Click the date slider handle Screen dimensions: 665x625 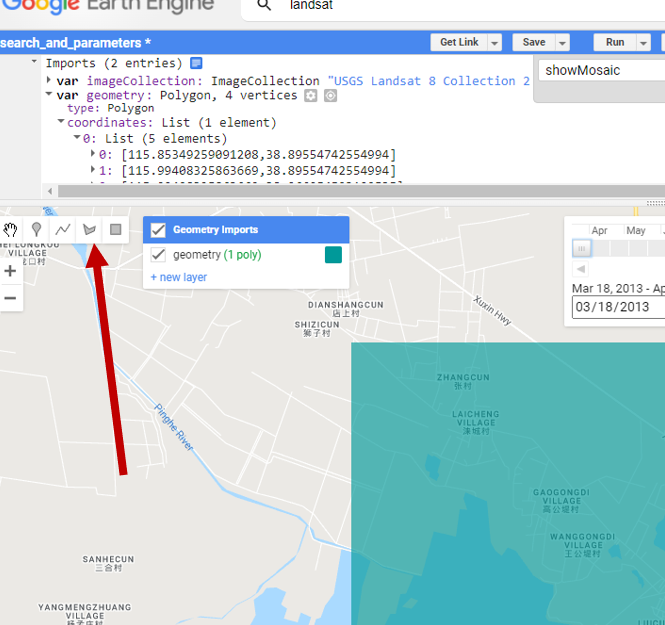click(581, 248)
